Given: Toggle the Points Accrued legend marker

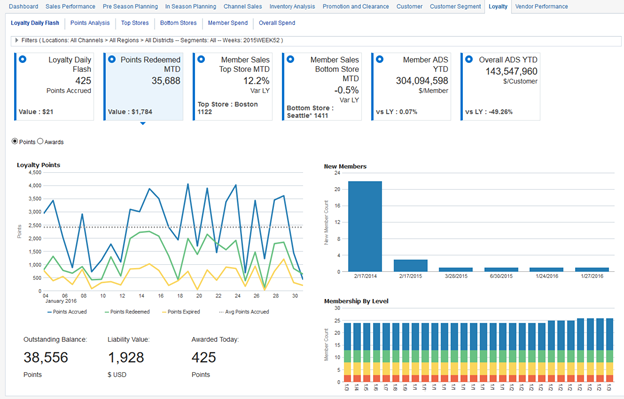Looking at the screenshot, I should [49, 312].
